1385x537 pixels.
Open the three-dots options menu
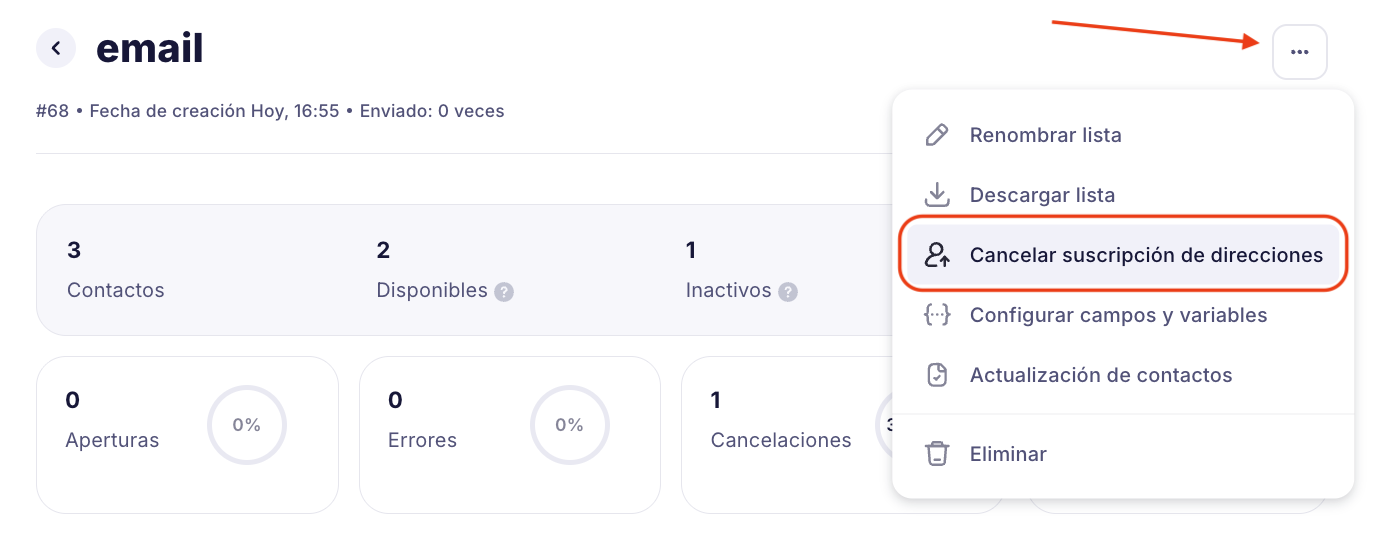[x=1299, y=52]
